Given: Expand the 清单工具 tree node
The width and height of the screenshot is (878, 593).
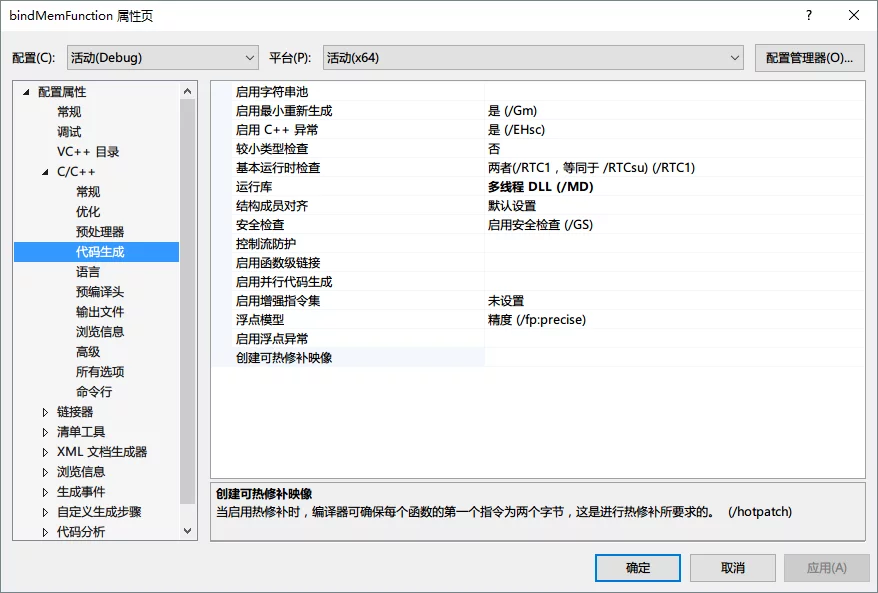Looking at the screenshot, I should [x=45, y=432].
